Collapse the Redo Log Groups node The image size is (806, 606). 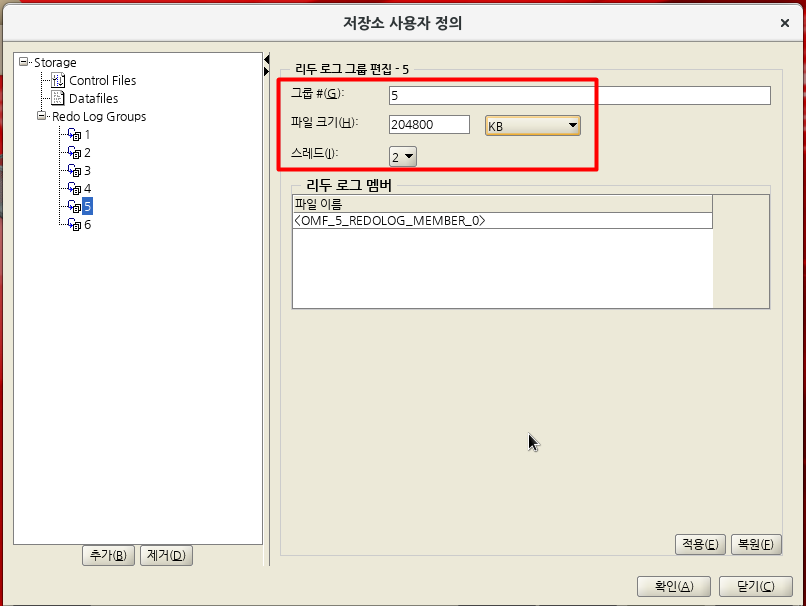click(41, 116)
